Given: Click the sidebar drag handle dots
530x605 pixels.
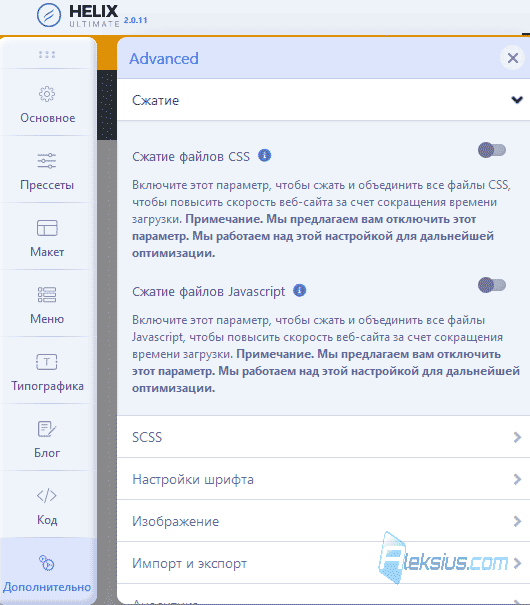Looking at the screenshot, I should [47, 54].
